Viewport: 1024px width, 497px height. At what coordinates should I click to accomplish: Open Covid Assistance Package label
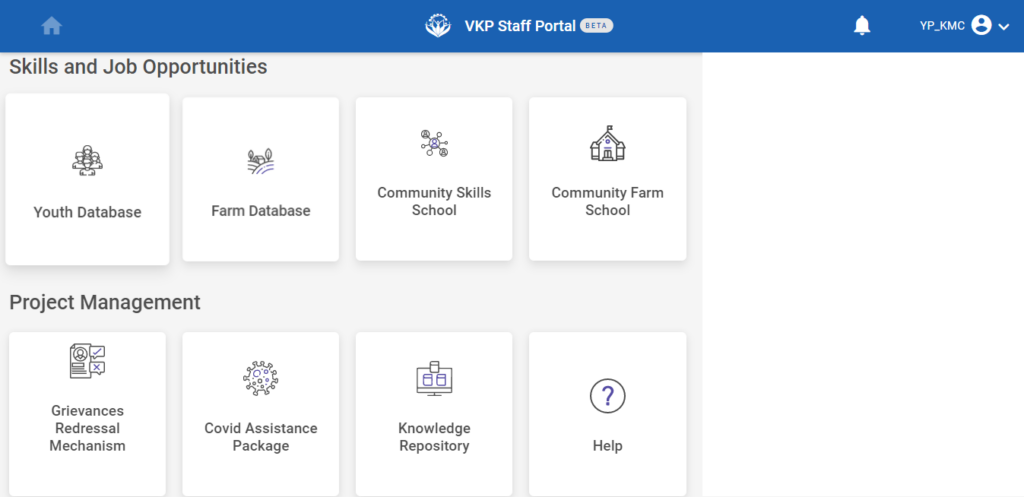(x=261, y=437)
